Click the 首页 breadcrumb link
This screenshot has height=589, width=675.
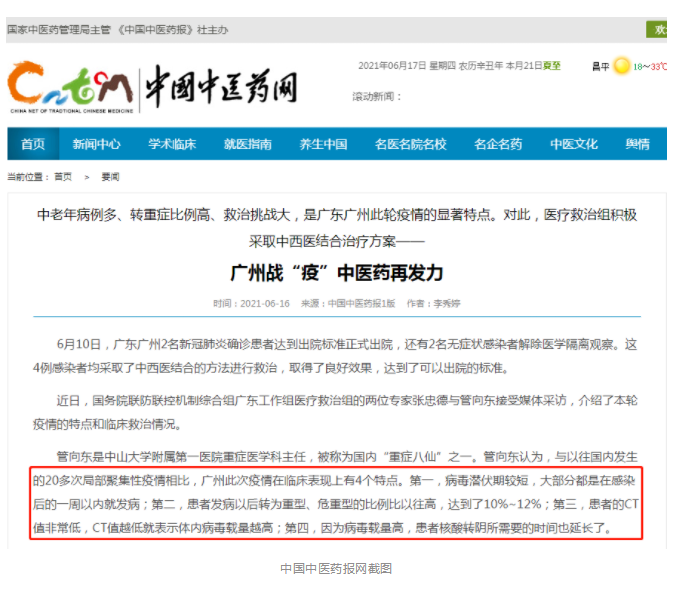click(63, 176)
